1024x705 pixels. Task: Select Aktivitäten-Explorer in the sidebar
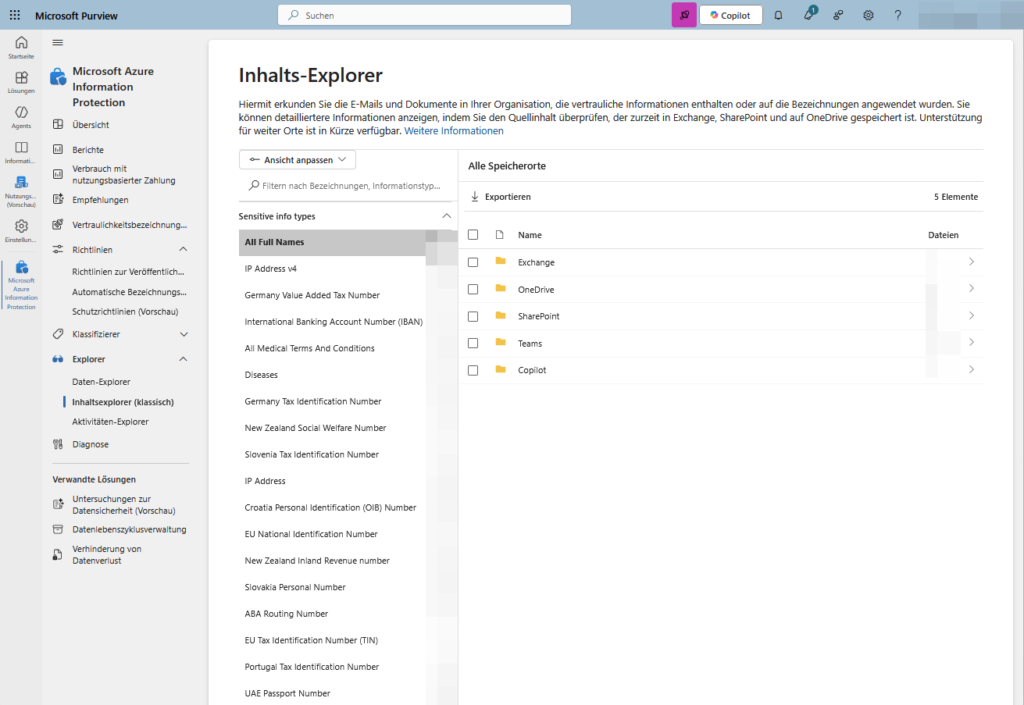coord(110,421)
